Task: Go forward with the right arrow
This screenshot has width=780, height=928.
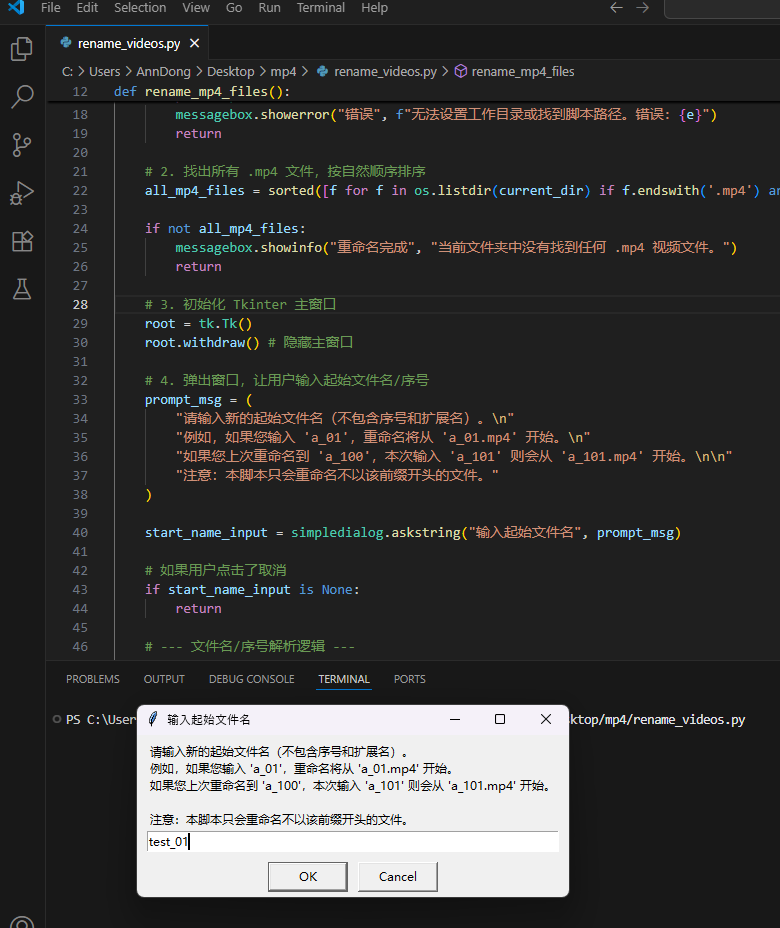Action: tap(643, 8)
